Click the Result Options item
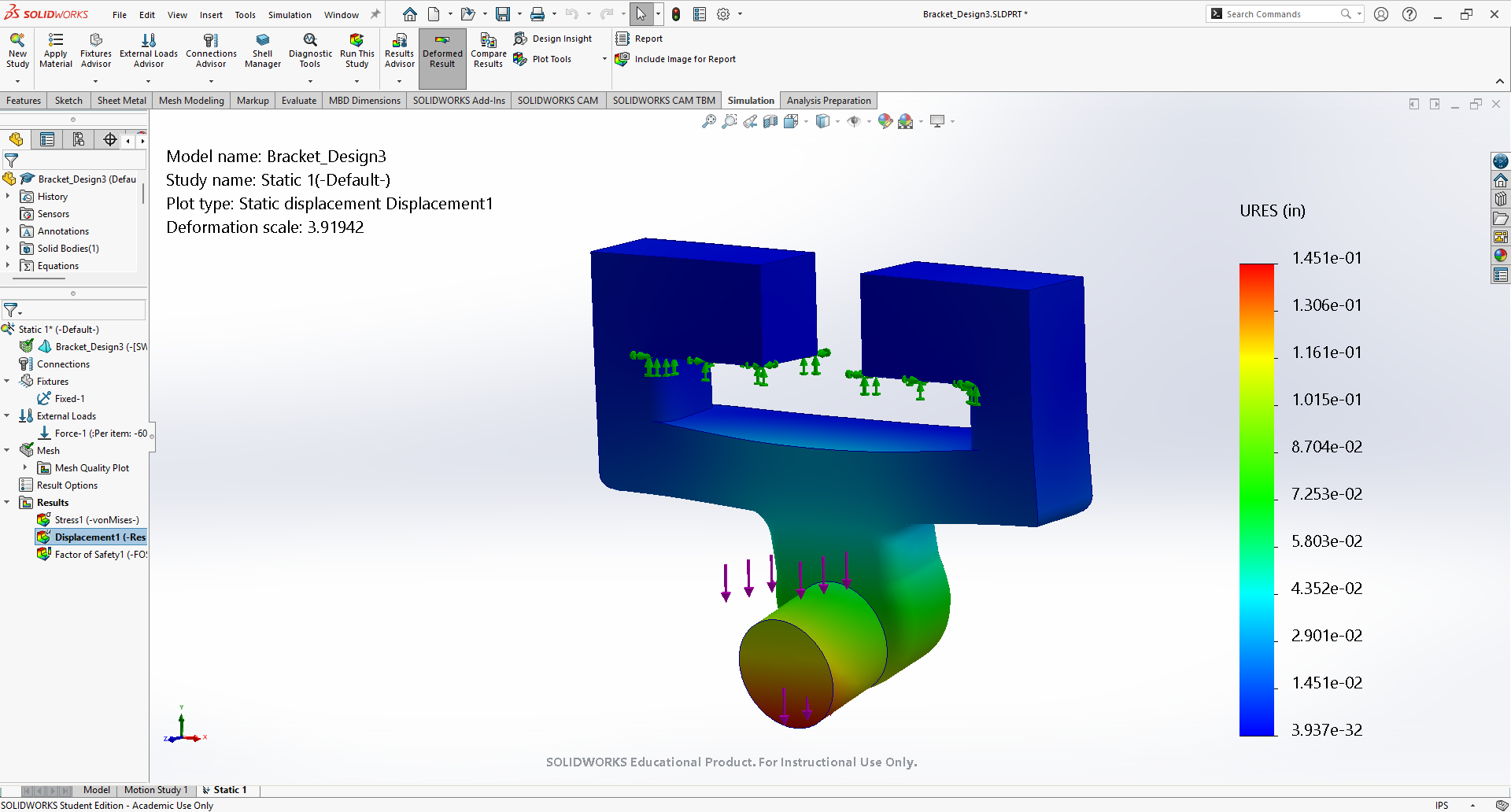Viewport: 1511px width, 812px height. click(x=59, y=485)
